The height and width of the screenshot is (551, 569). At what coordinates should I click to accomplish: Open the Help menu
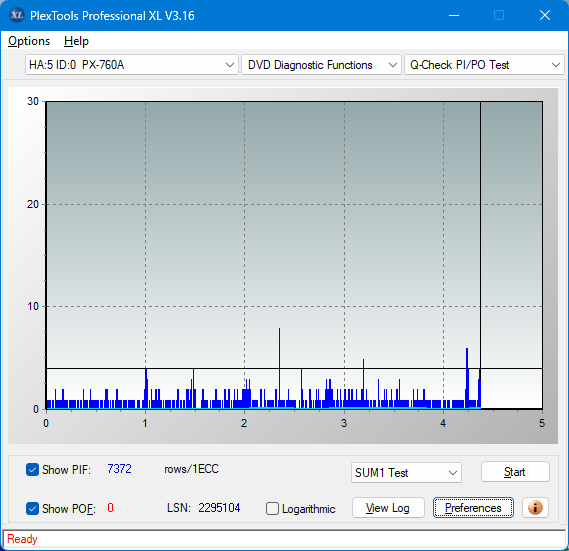coord(76,41)
